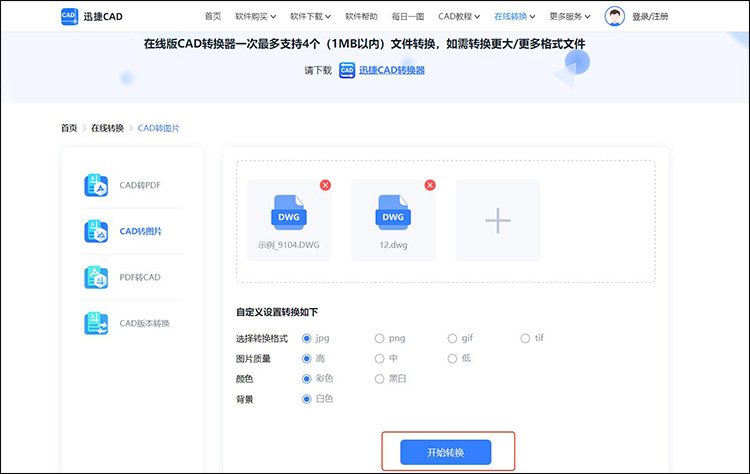Choose 中 image quality option

click(x=379, y=359)
